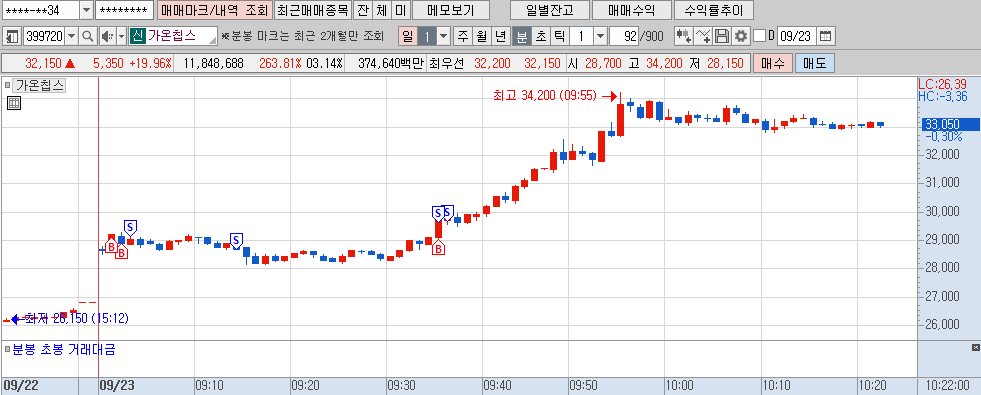Click the speaker sound alert icon
The image size is (981, 395).
pos(107,36)
